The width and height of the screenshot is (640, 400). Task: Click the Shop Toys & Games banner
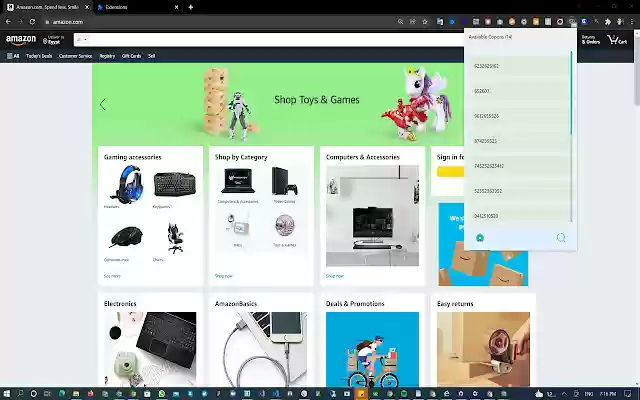317,100
